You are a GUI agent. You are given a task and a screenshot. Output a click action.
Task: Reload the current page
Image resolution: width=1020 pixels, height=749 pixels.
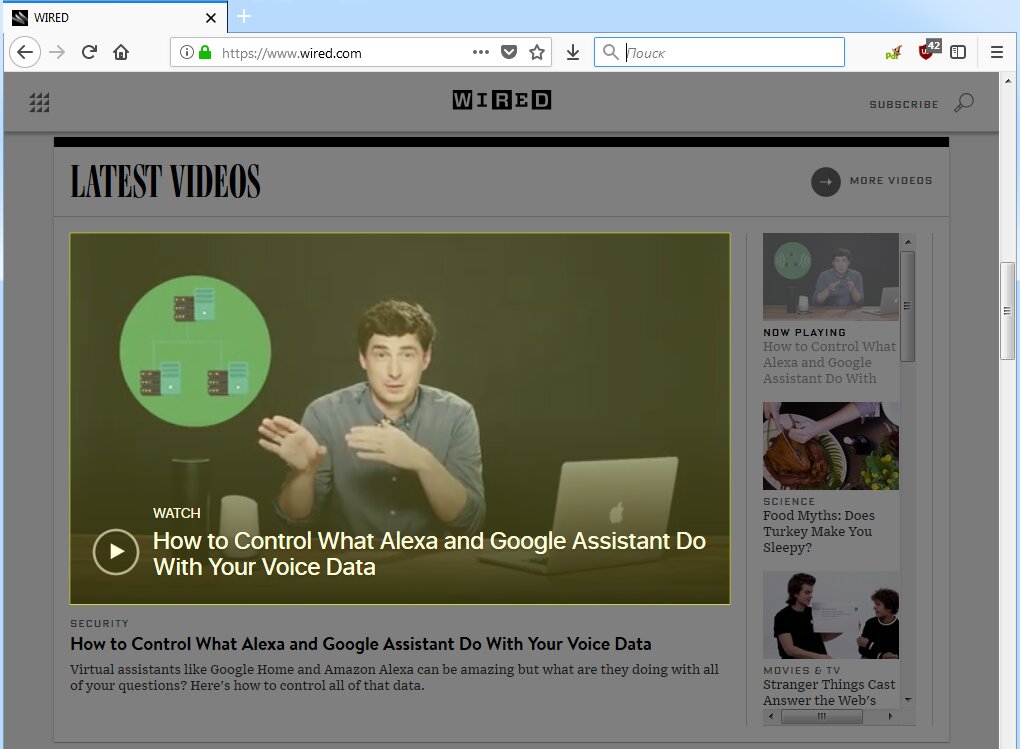point(89,52)
